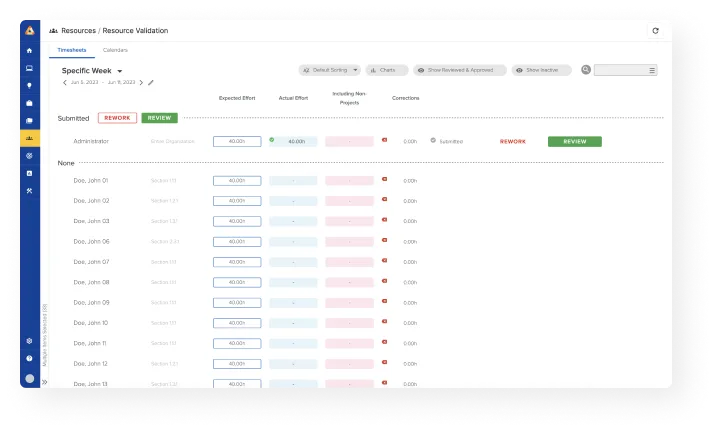Expand the sidebar with double chevron
The width and height of the screenshot is (716, 432).
pyautogui.click(x=44, y=382)
